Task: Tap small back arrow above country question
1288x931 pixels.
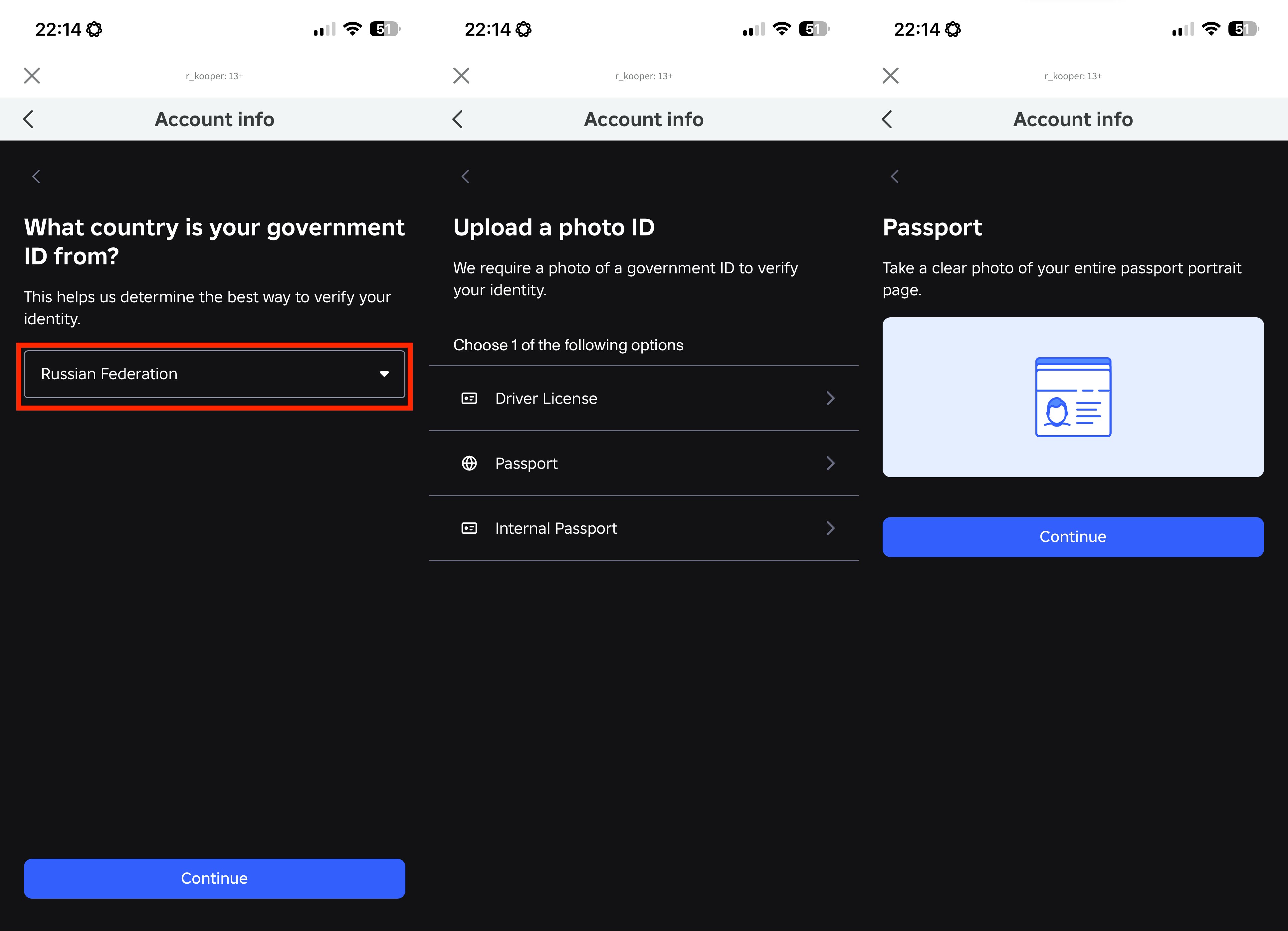Action: coord(36,177)
